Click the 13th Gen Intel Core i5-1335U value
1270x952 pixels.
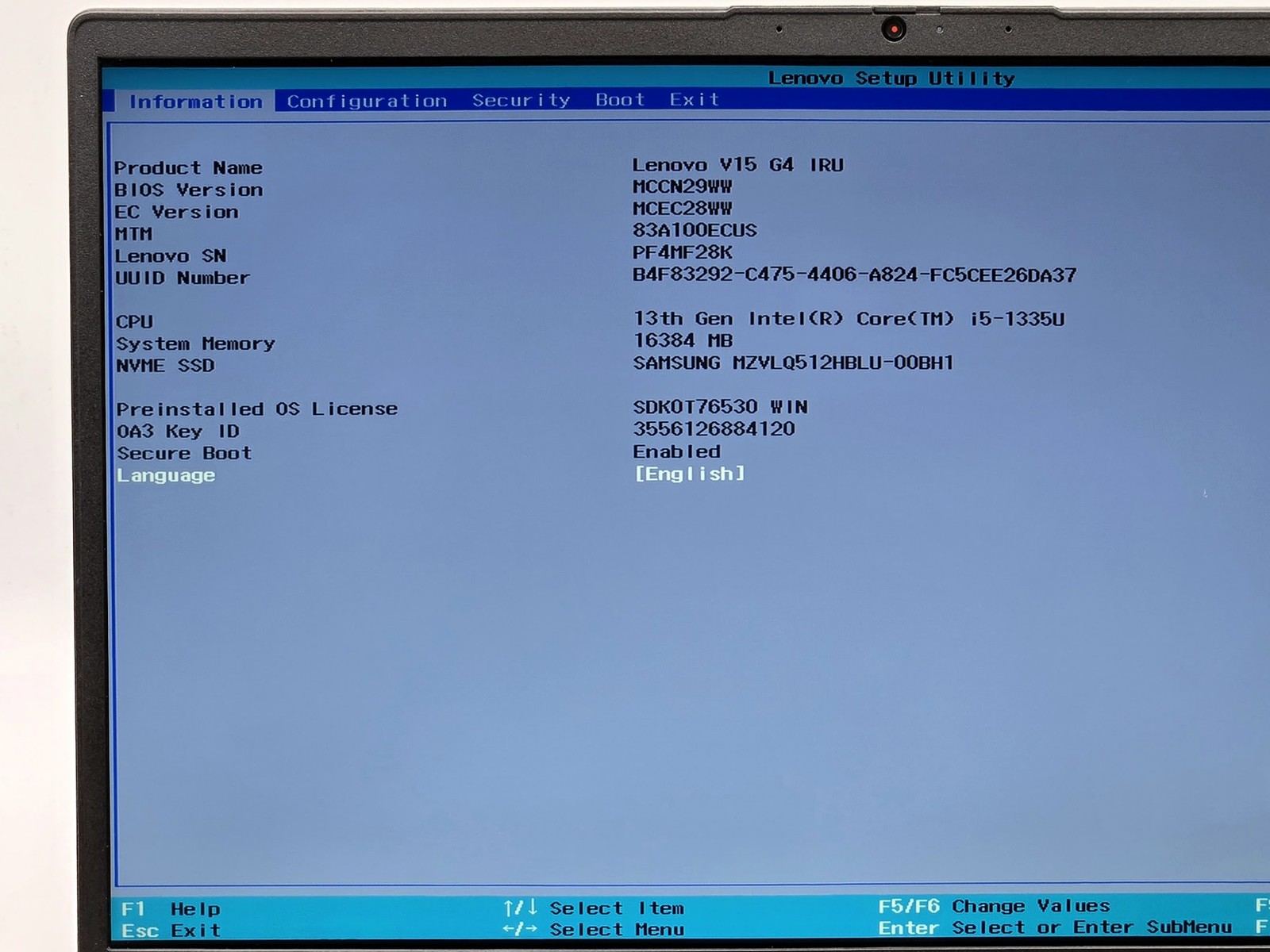(x=849, y=318)
